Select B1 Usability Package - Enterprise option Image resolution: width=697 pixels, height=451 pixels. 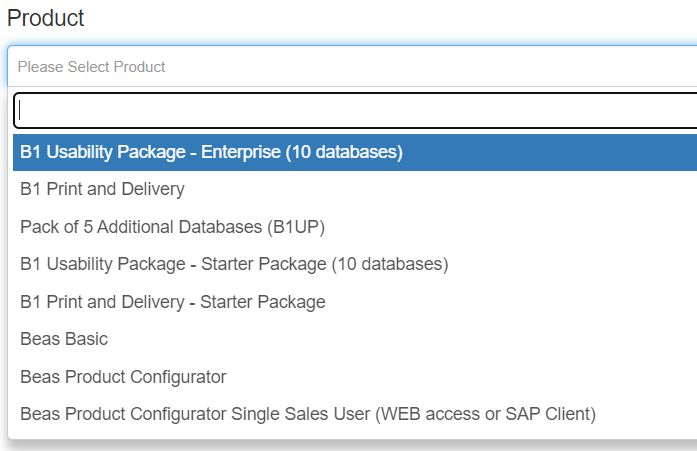pos(355,152)
